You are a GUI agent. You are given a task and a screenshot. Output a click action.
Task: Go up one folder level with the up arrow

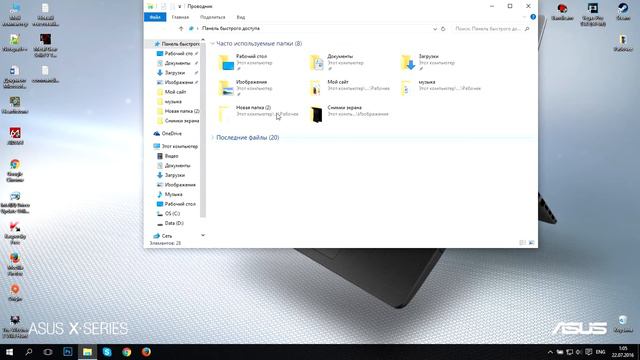click(181, 29)
